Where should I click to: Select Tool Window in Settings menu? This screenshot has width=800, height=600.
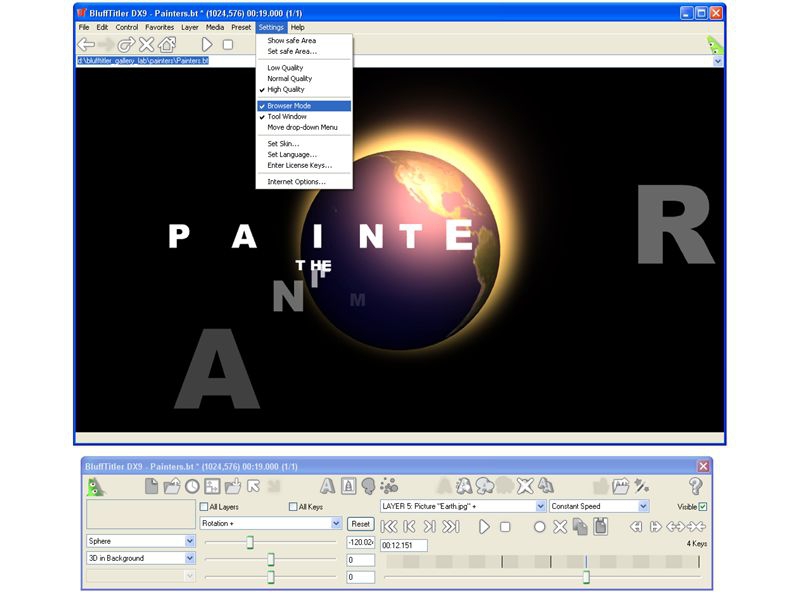point(287,117)
